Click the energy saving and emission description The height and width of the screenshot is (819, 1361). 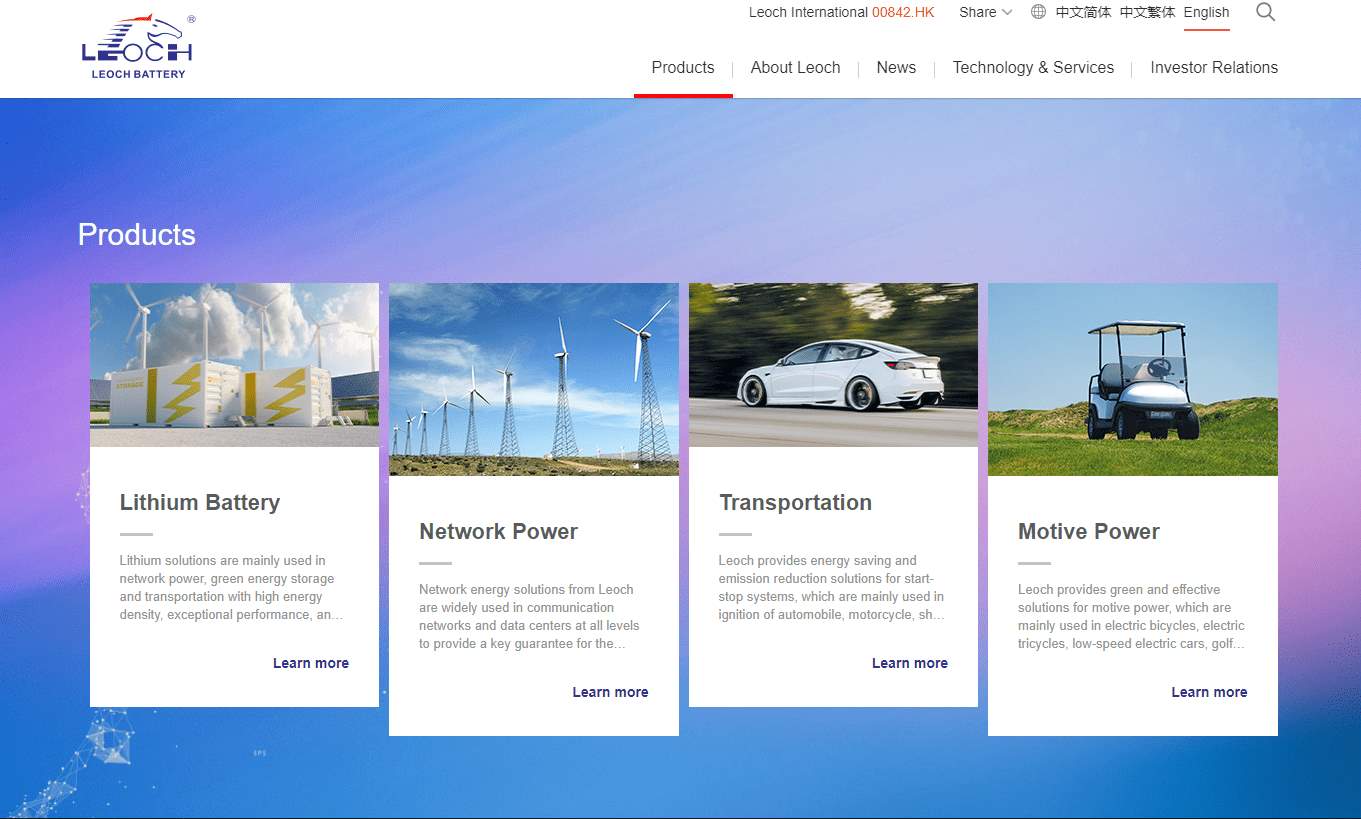coord(831,588)
